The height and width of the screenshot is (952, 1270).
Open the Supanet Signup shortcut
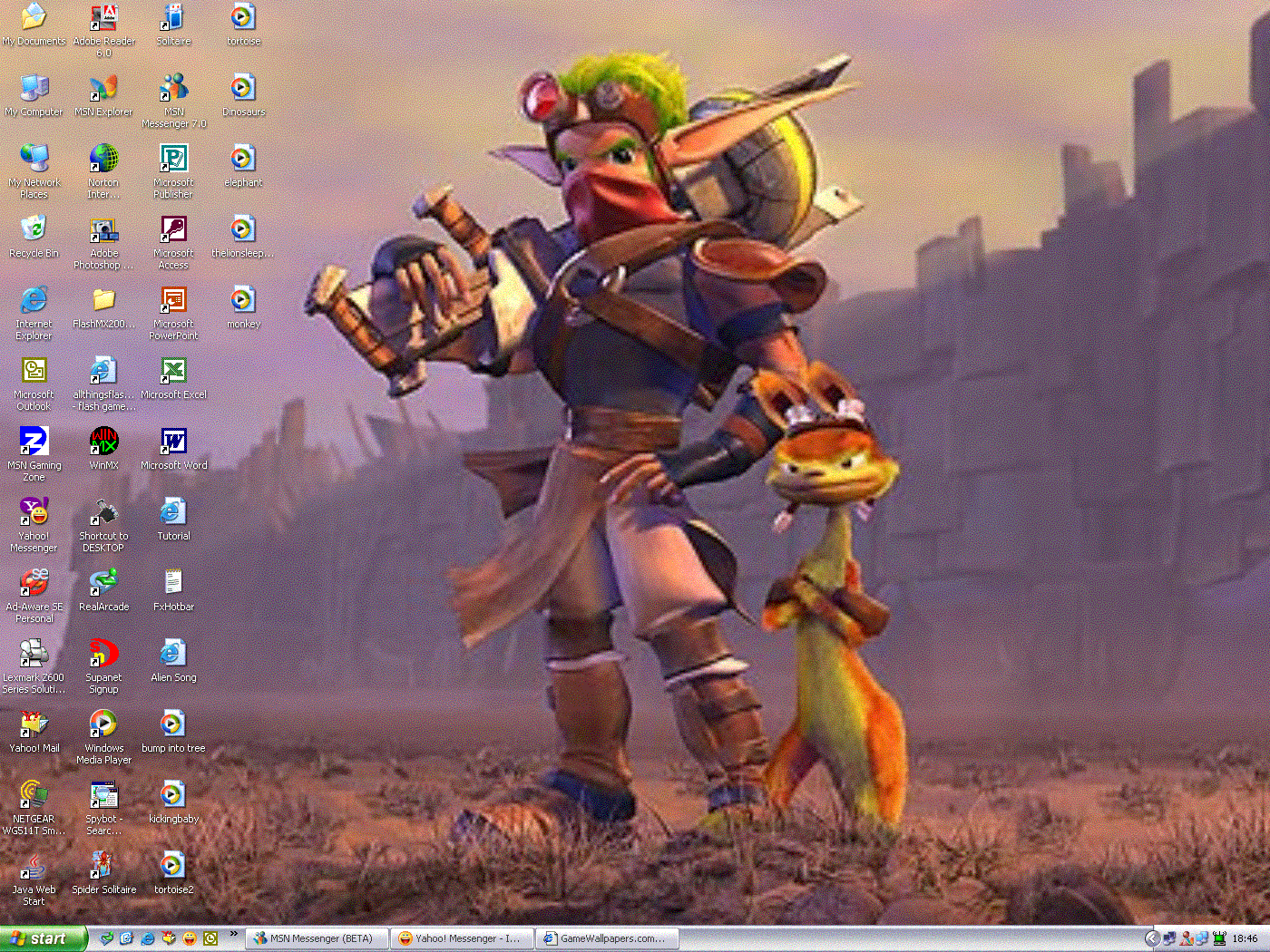pos(103,666)
